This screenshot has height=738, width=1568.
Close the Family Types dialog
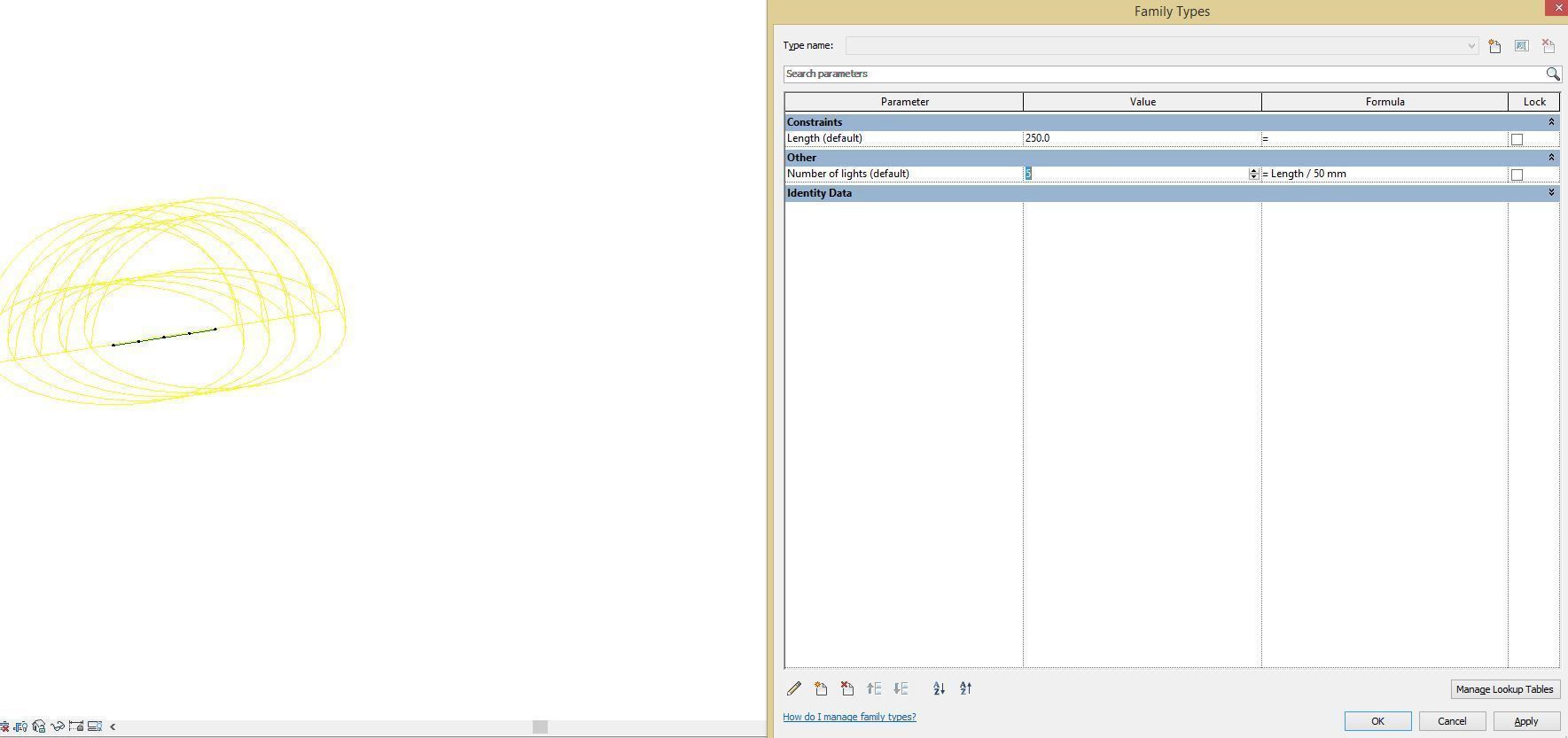coord(1558,7)
